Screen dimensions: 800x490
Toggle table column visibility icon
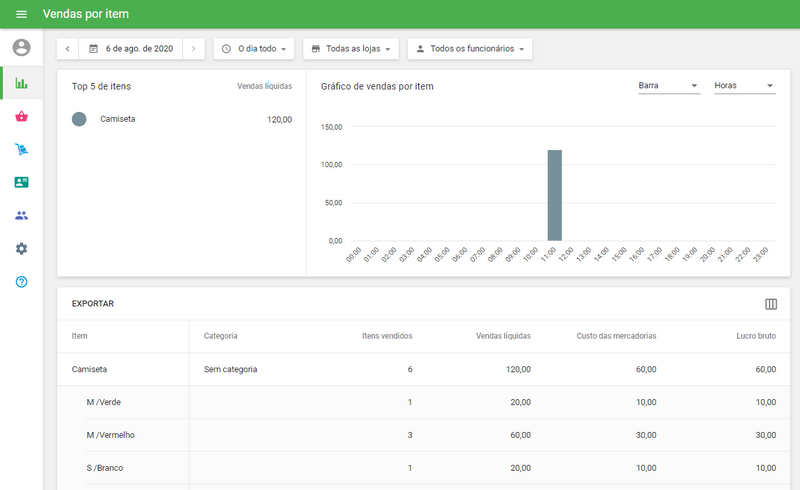click(771, 304)
